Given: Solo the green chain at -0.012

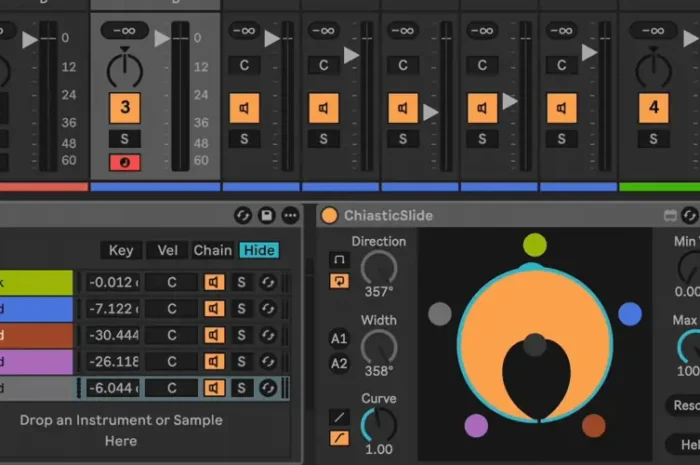Looking at the screenshot, I should point(242,282).
